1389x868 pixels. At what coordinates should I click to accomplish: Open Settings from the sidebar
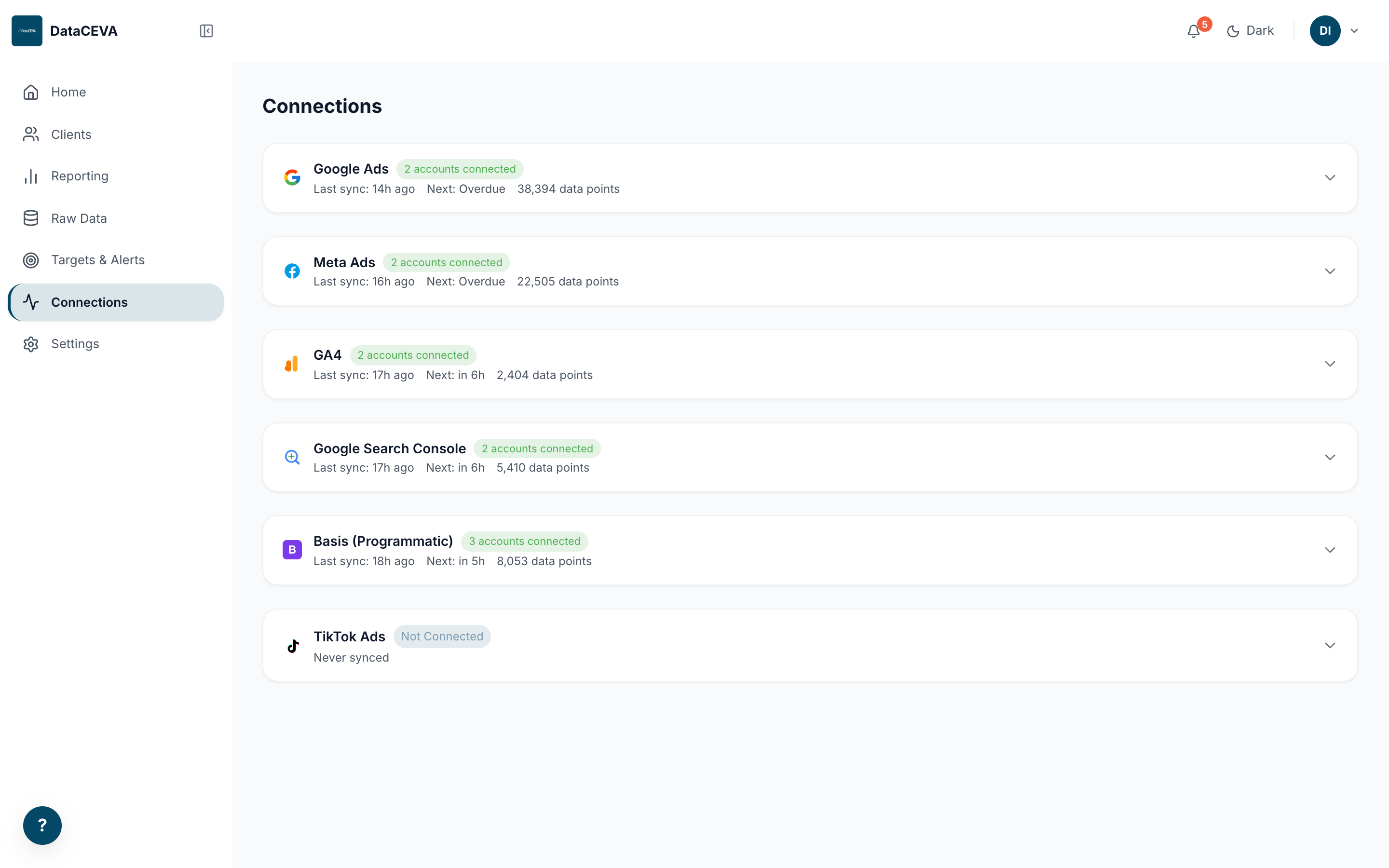tap(116, 344)
